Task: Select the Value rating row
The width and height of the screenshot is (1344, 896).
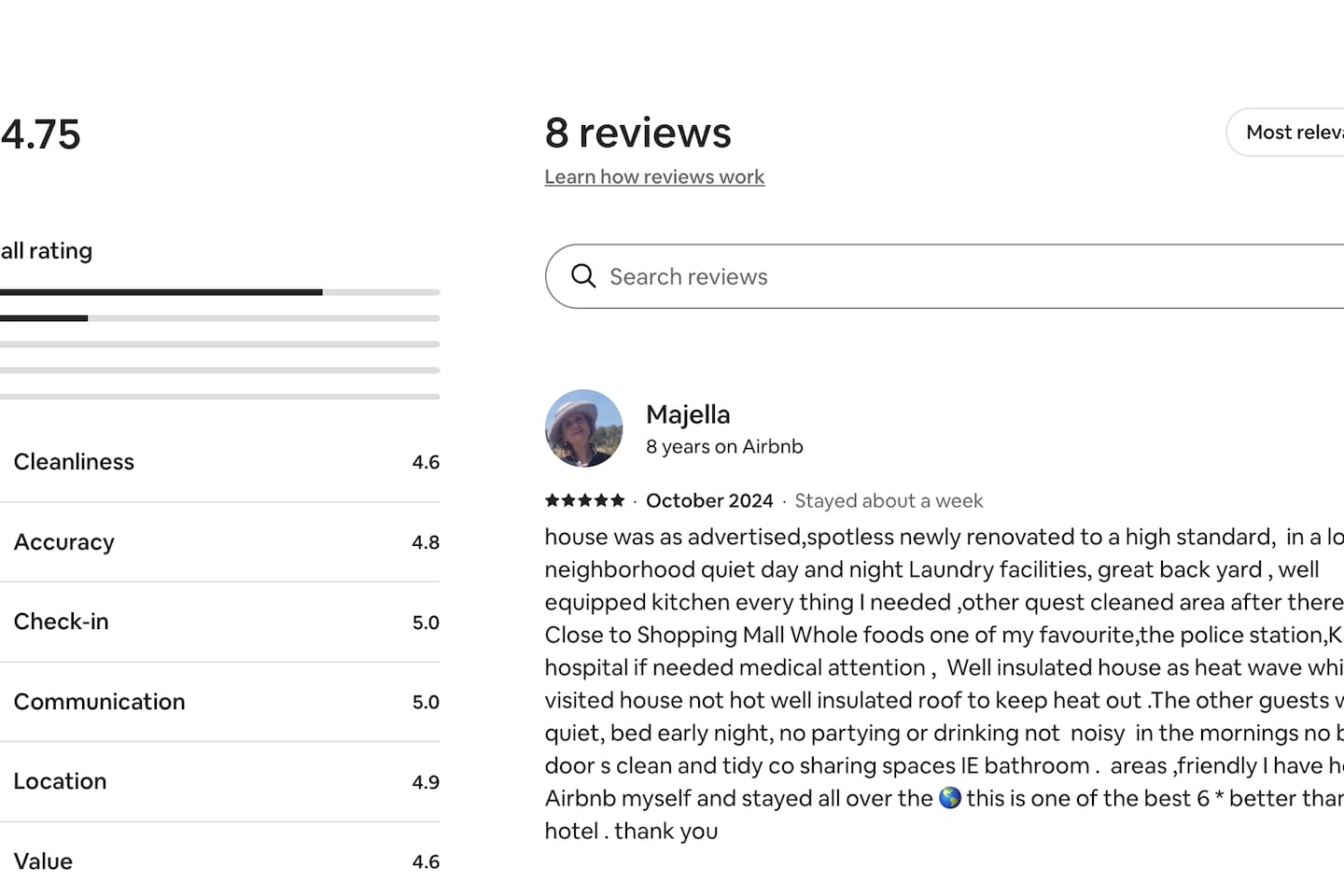Action: 219,861
